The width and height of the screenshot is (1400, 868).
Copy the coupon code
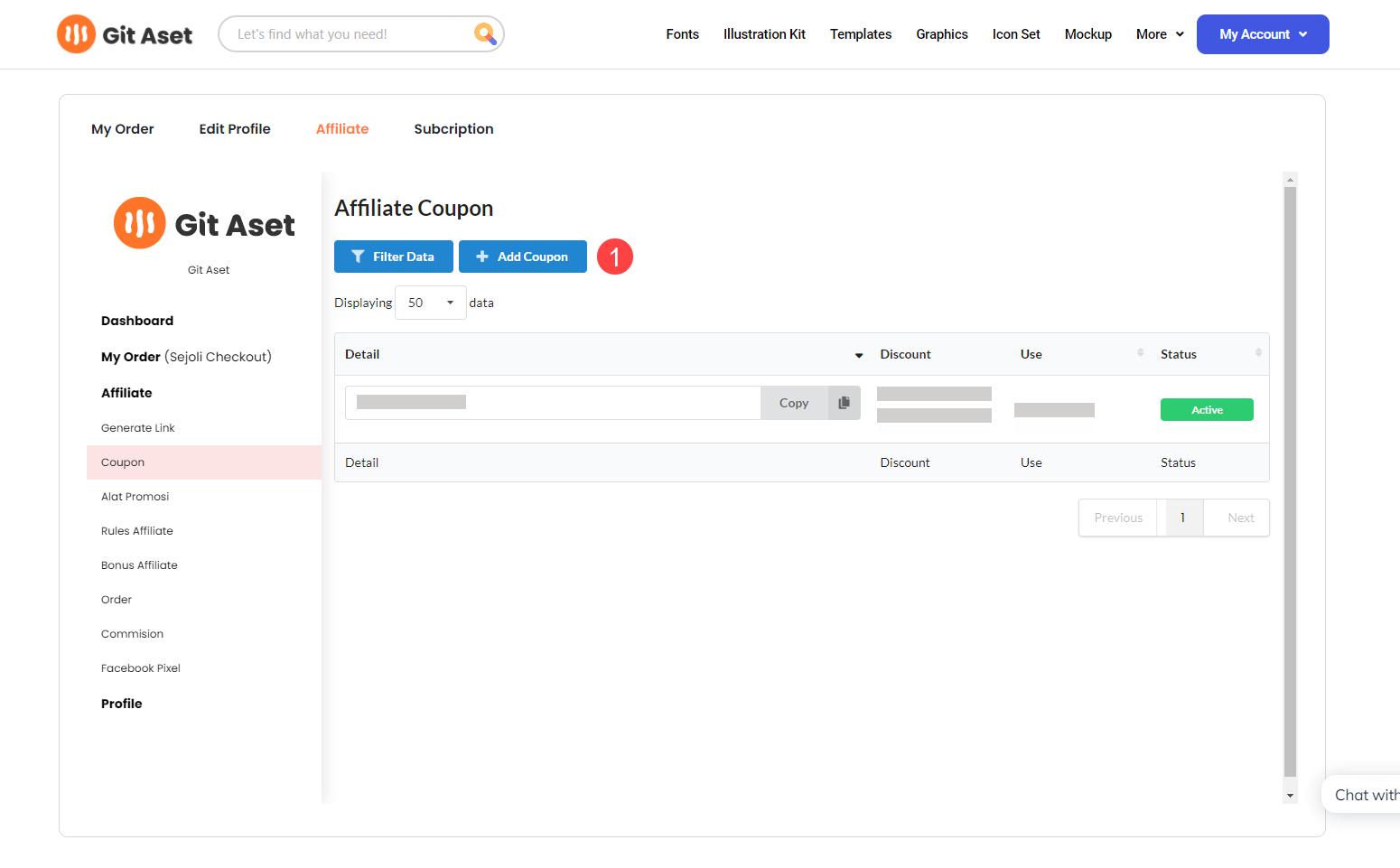794,403
